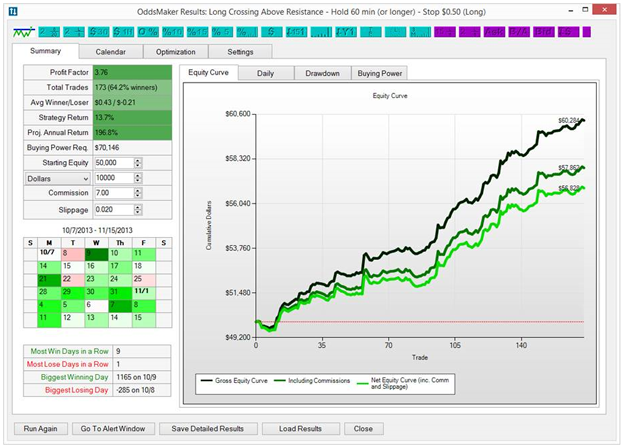Viewport: 625px width, 448px height.
Task: Select the 11/1 Friday calendar cell
Action: [x=143, y=293]
